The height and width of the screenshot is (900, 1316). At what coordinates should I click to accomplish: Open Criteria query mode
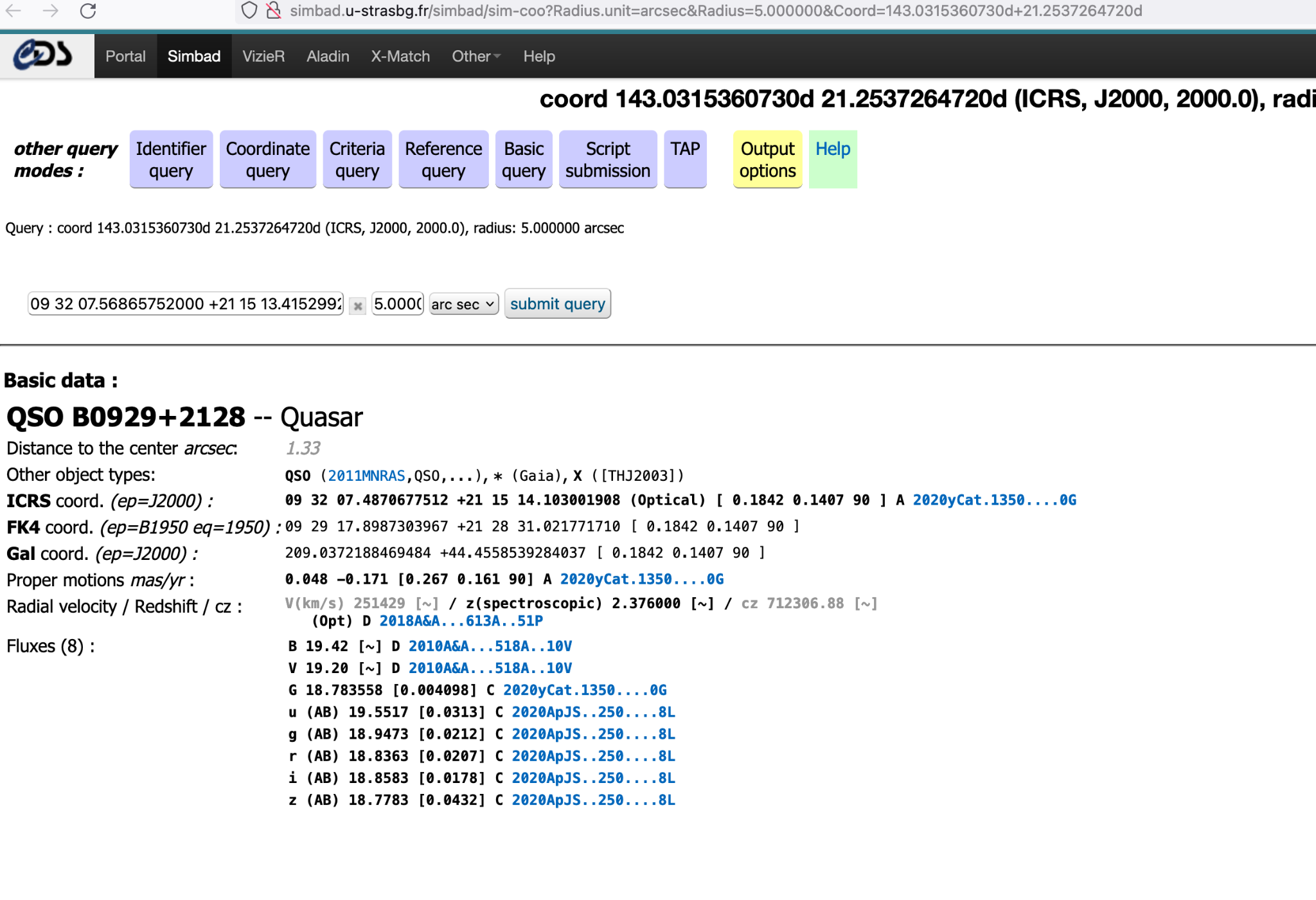(x=357, y=159)
